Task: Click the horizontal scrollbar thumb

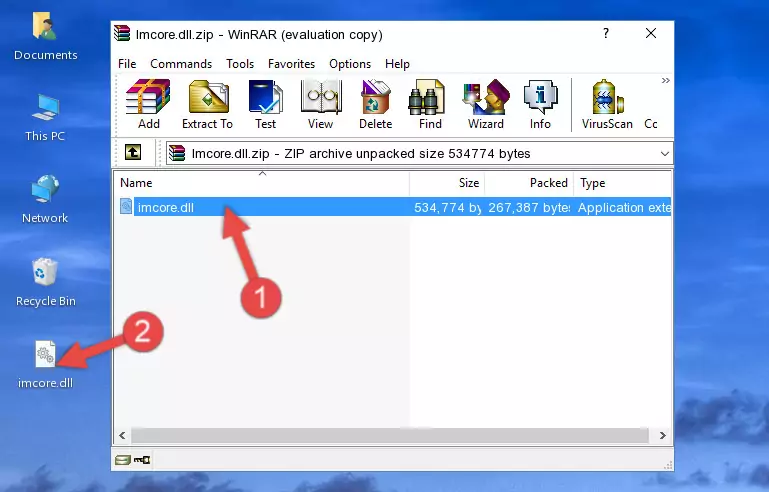Action: click(x=390, y=435)
